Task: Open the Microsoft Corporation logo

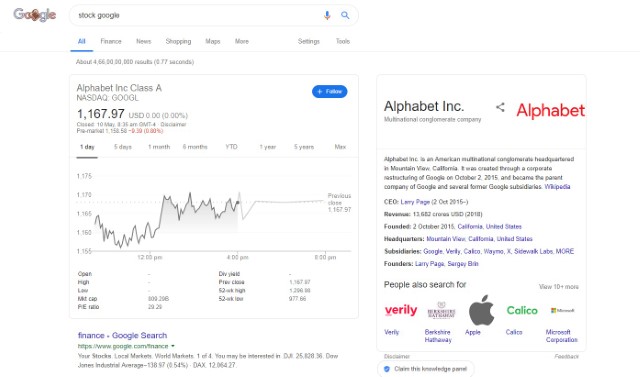Action: coord(562,310)
